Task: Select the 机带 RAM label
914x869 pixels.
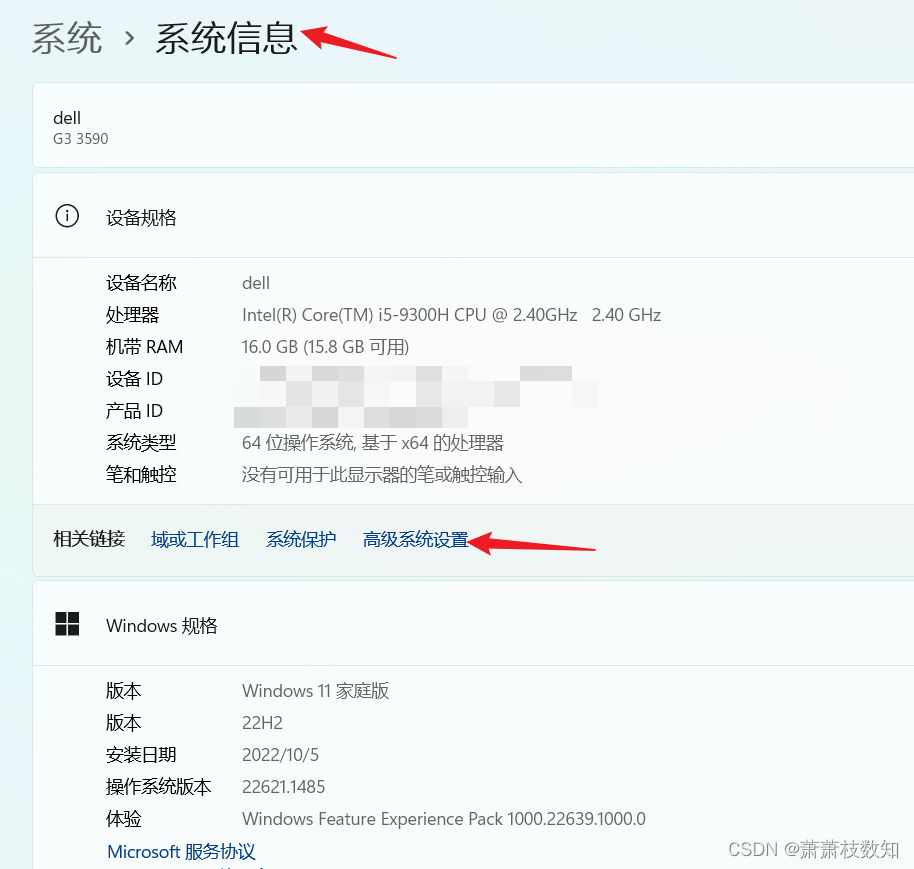Action: point(144,347)
